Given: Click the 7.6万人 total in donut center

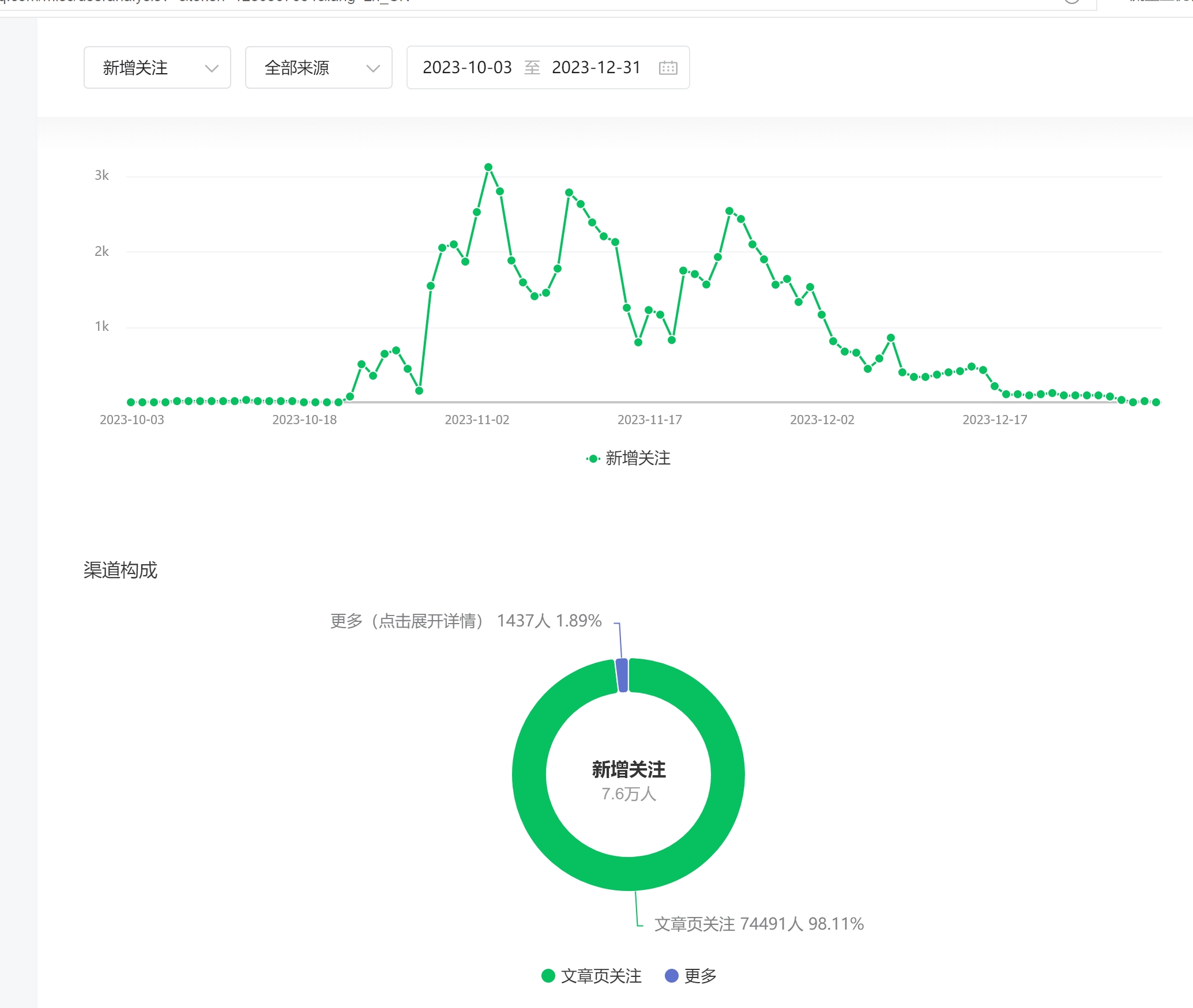Looking at the screenshot, I should point(629,794).
